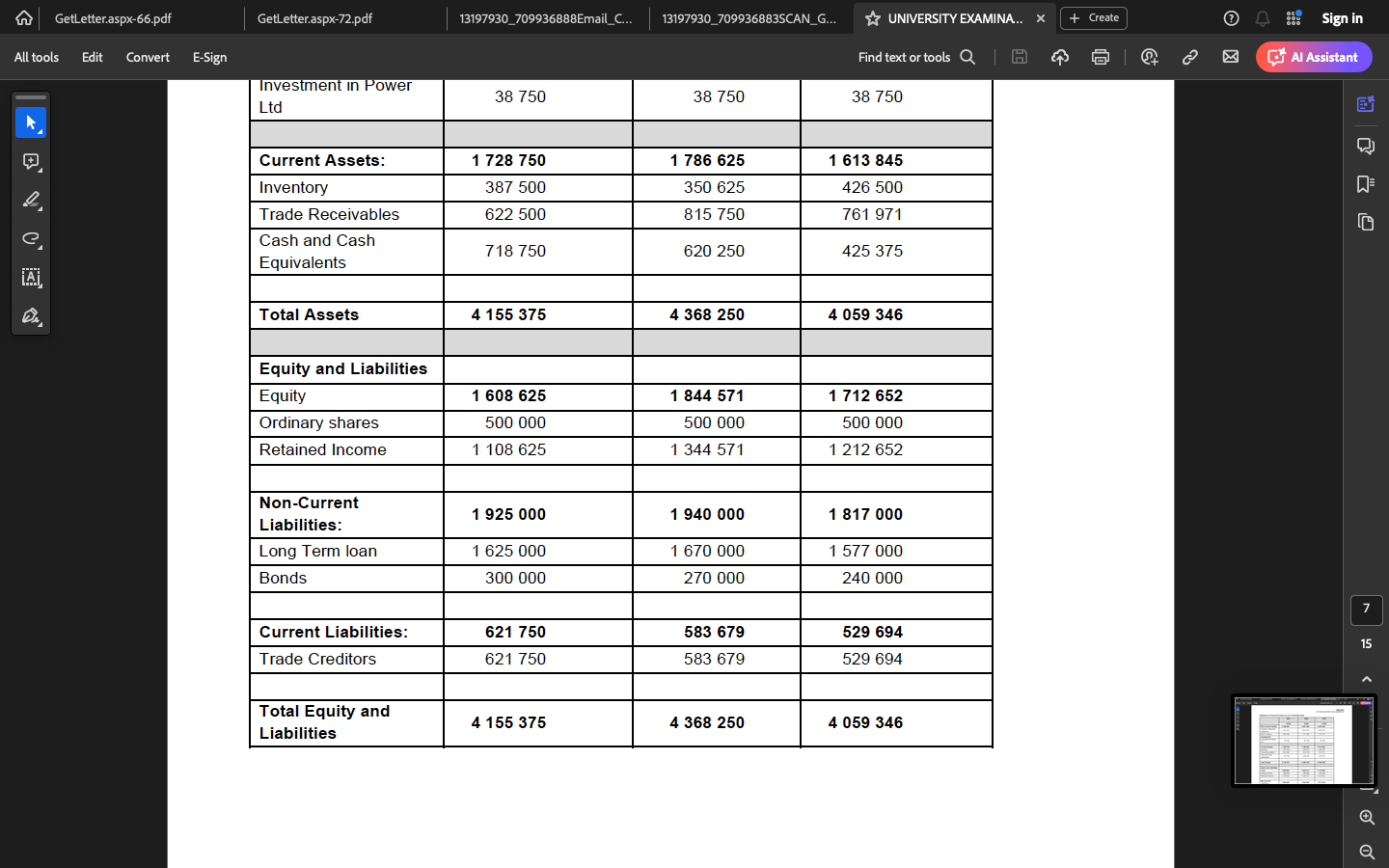Go to previous page with up chevron
Image resolution: width=1389 pixels, height=868 pixels.
[x=1367, y=680]
